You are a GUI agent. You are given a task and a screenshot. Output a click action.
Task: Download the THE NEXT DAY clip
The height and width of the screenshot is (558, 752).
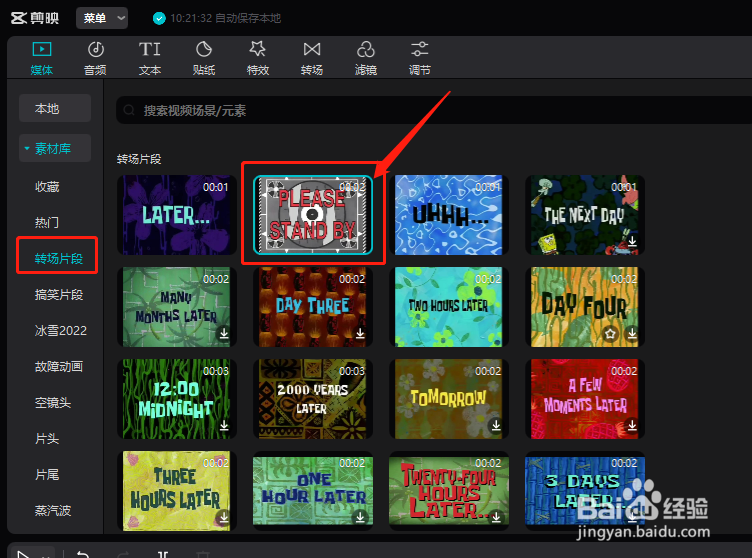(x=632, y=241)
